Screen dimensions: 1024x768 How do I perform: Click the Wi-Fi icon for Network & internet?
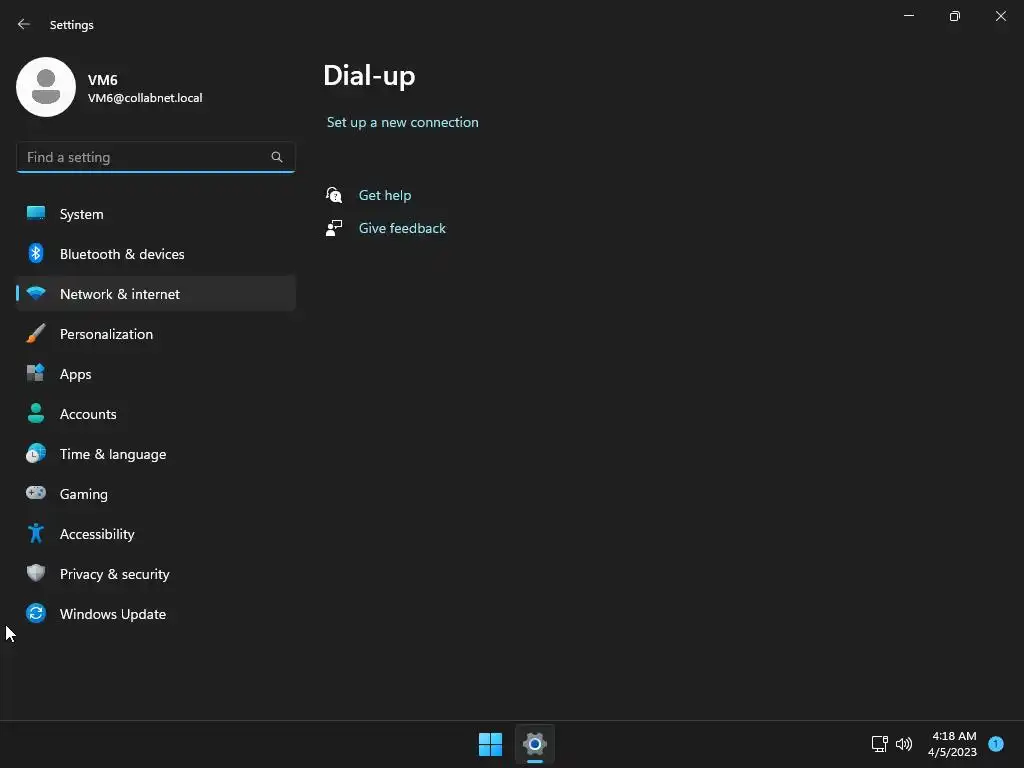[x=36, y=293]
